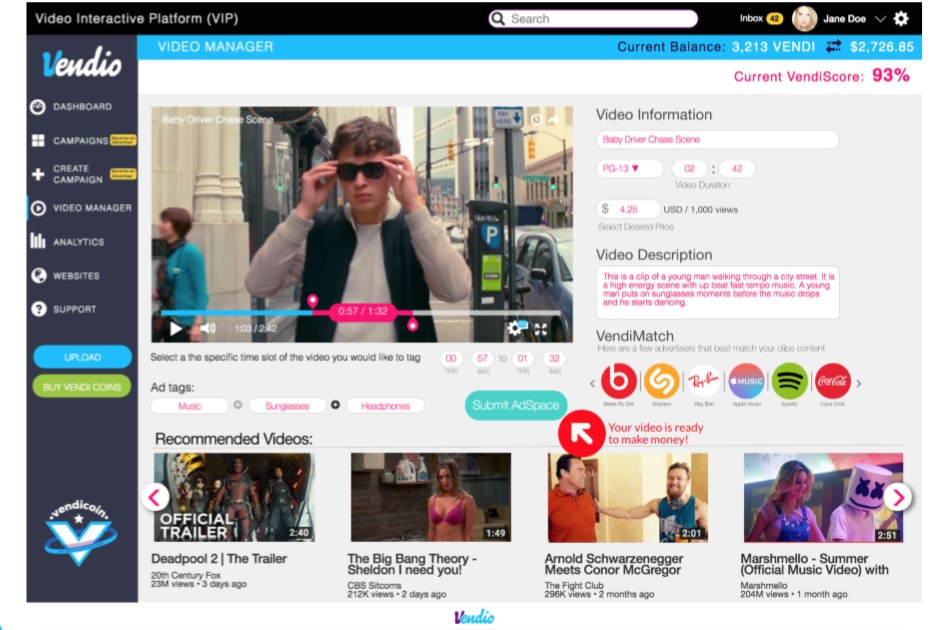Open the video player settings gear
The width and height of the screenshot is (951, 630).
coord(516,328)
